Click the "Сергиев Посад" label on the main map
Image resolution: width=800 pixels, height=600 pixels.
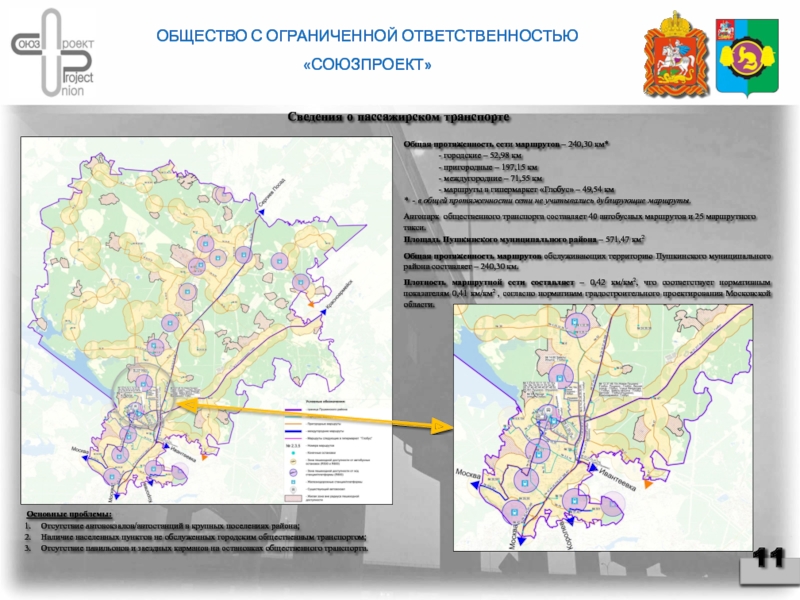click(x=272, y=194)
